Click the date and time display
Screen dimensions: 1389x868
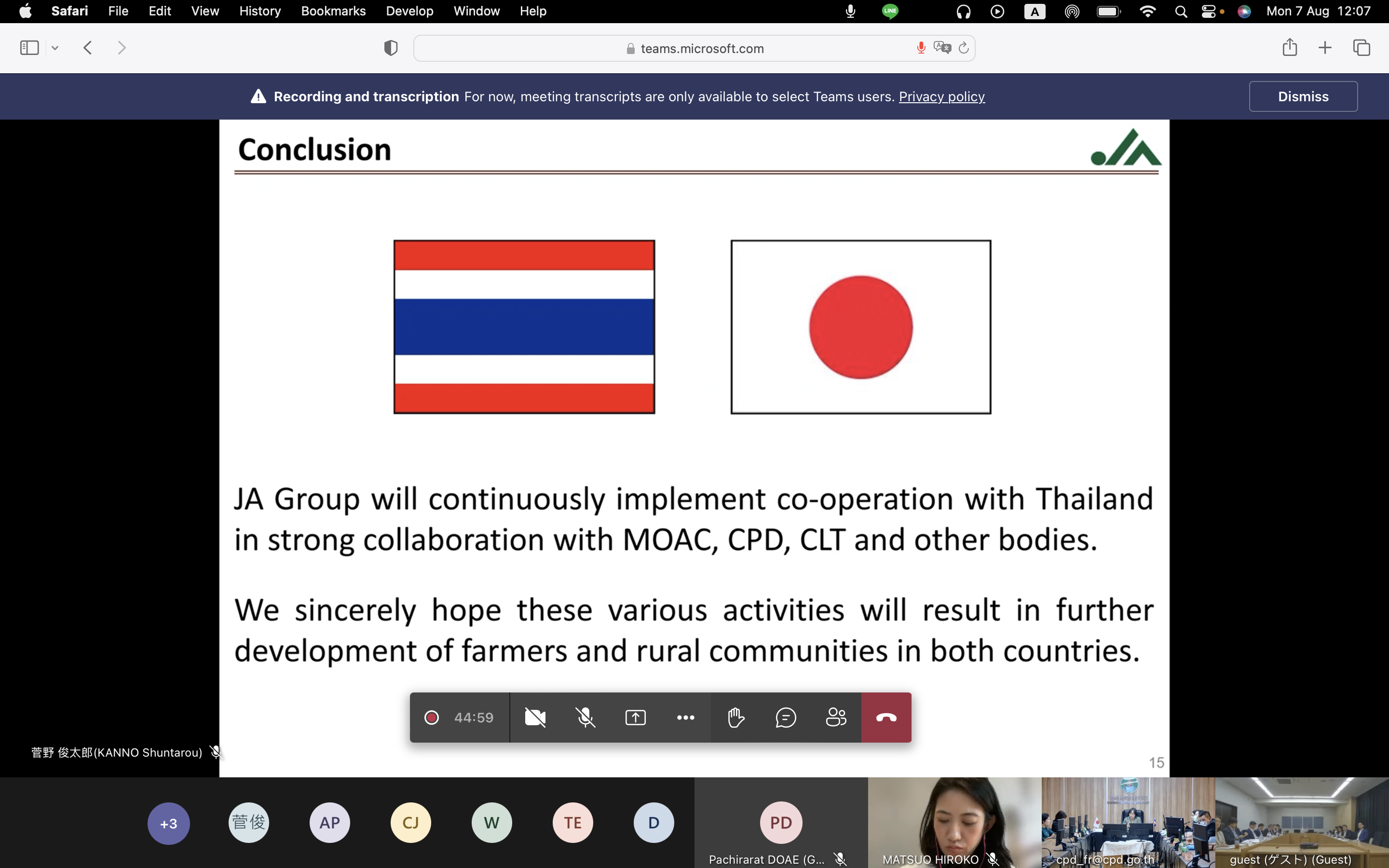(1319, 11)
